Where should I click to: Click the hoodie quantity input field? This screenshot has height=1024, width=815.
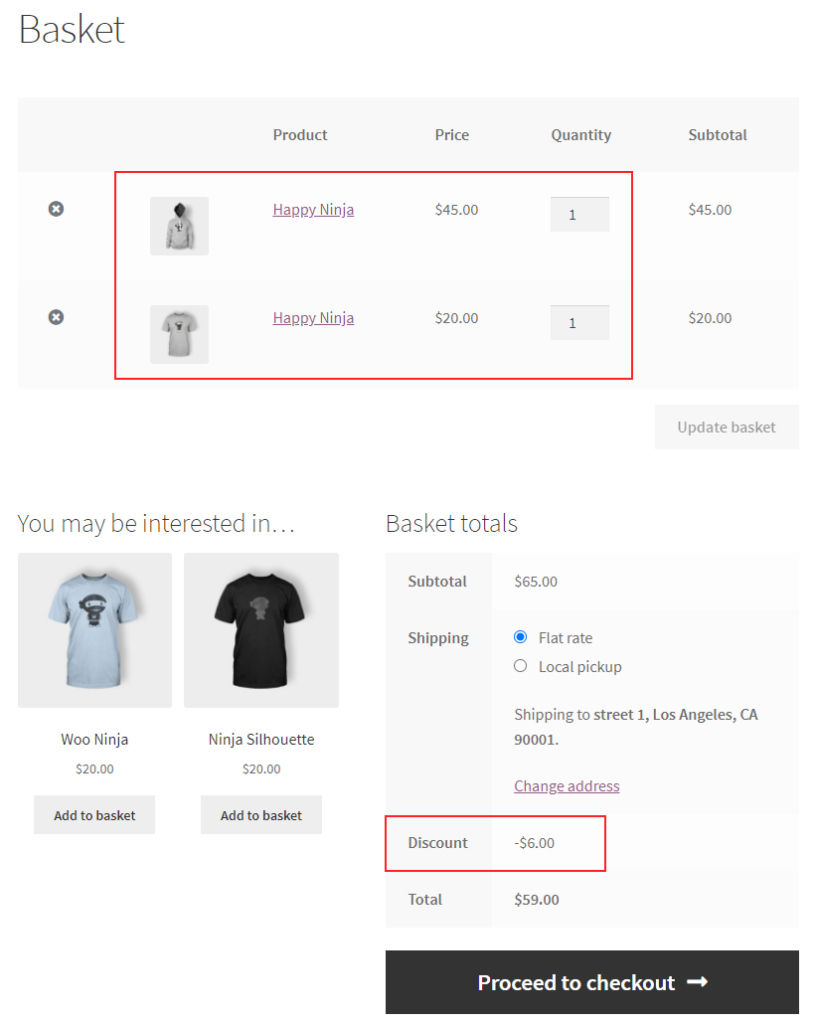coord(579,213)
